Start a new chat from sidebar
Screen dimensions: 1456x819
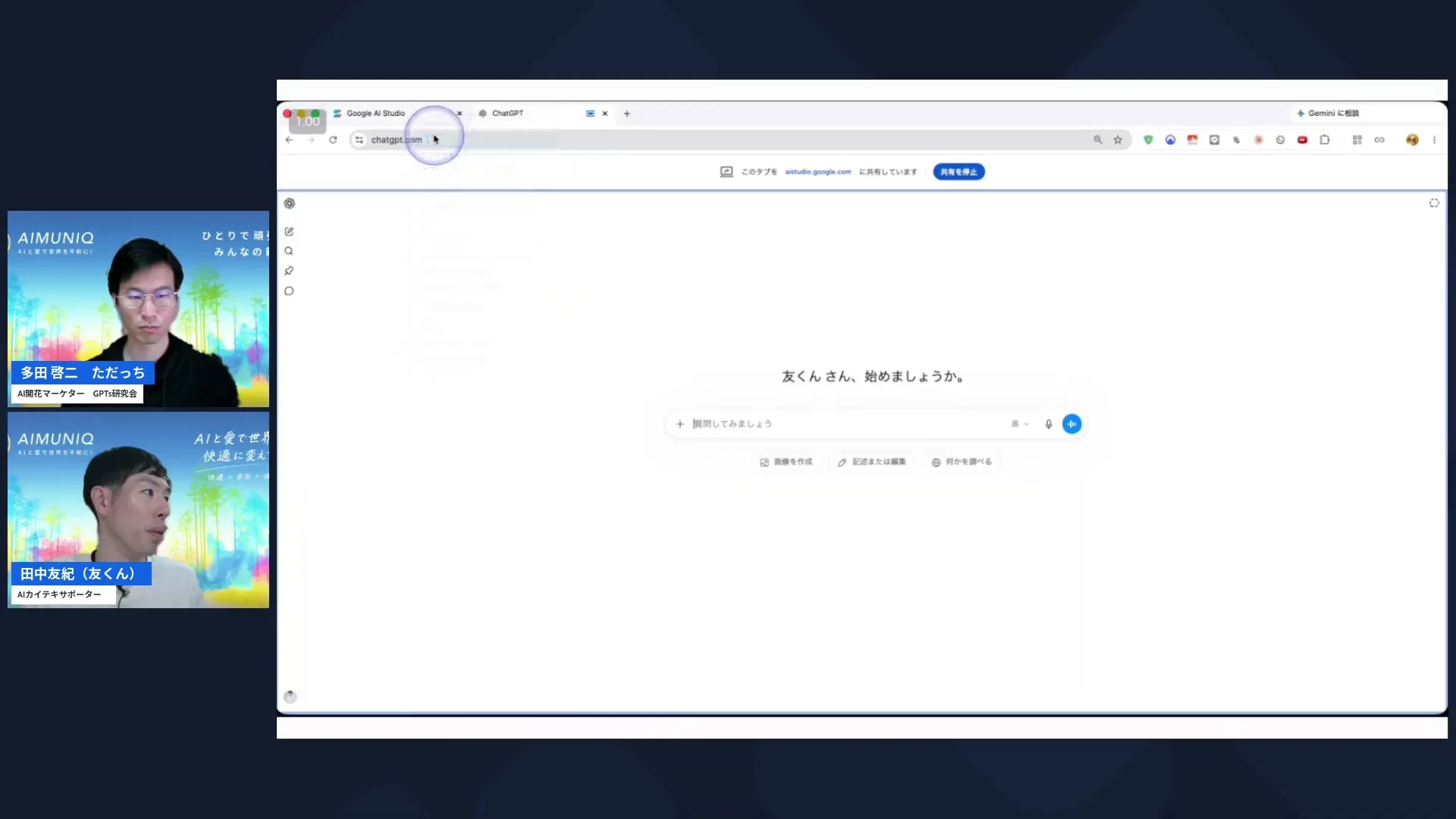tap(289, 231)
